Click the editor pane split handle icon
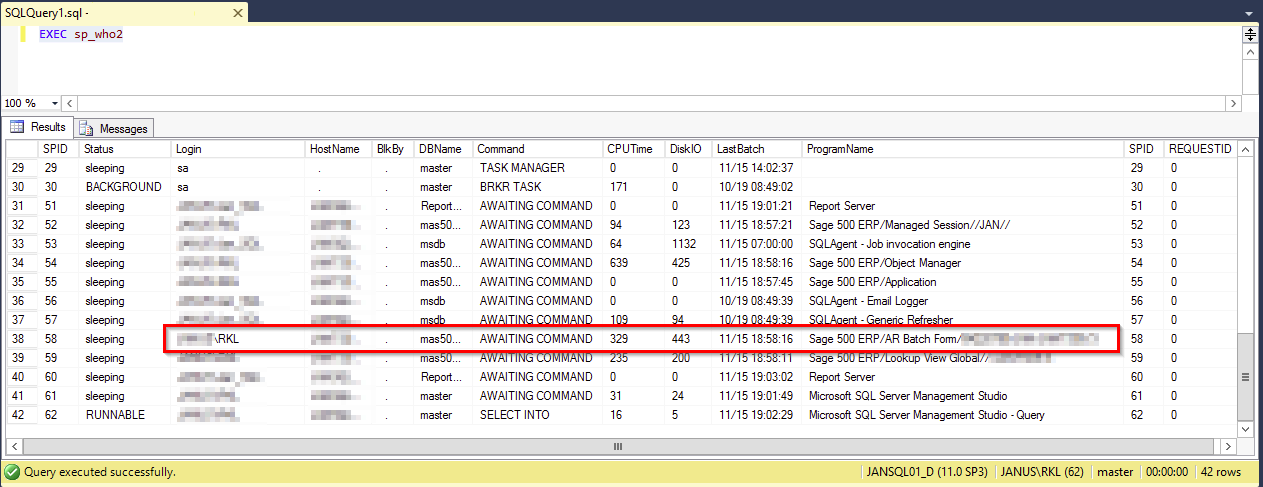 (x=1250, y=34)
